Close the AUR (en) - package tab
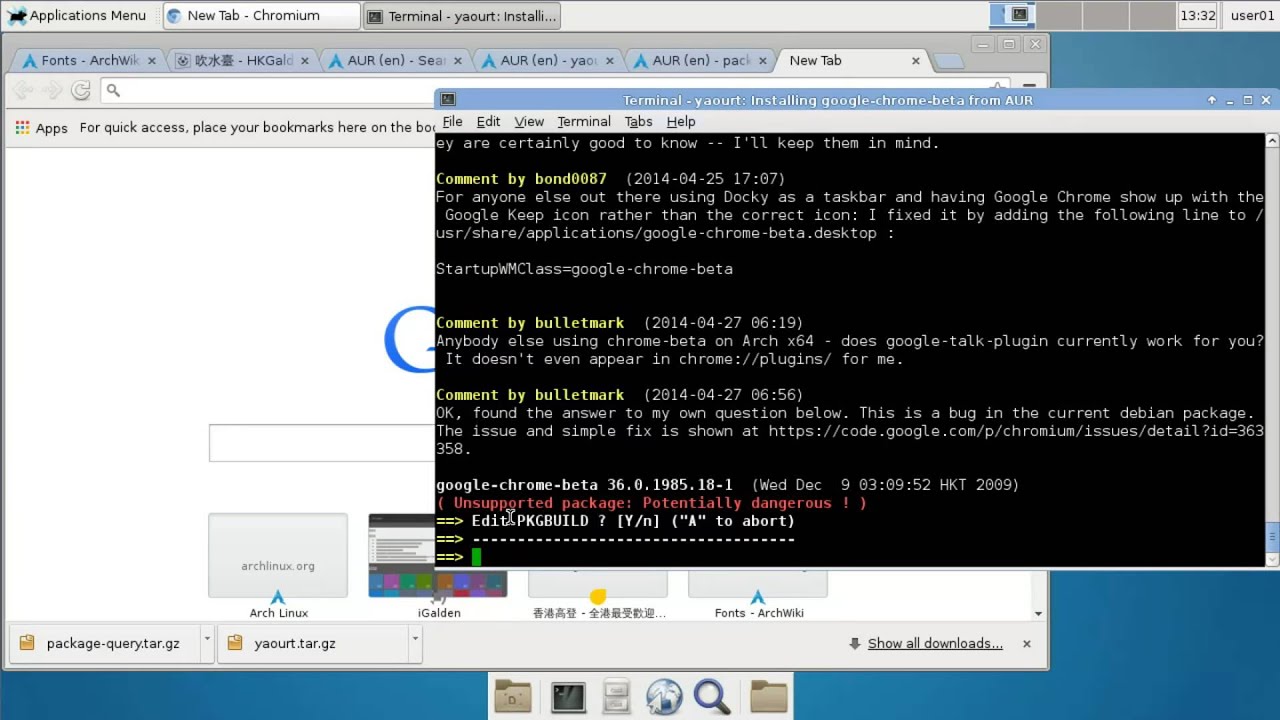The image size is (1280, 720). tap(763, 60)
